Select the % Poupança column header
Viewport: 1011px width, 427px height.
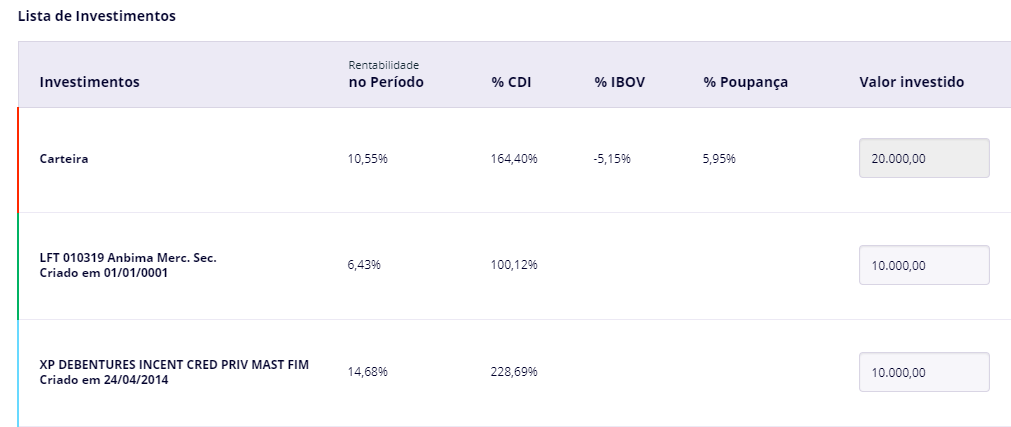click(745, 82)
